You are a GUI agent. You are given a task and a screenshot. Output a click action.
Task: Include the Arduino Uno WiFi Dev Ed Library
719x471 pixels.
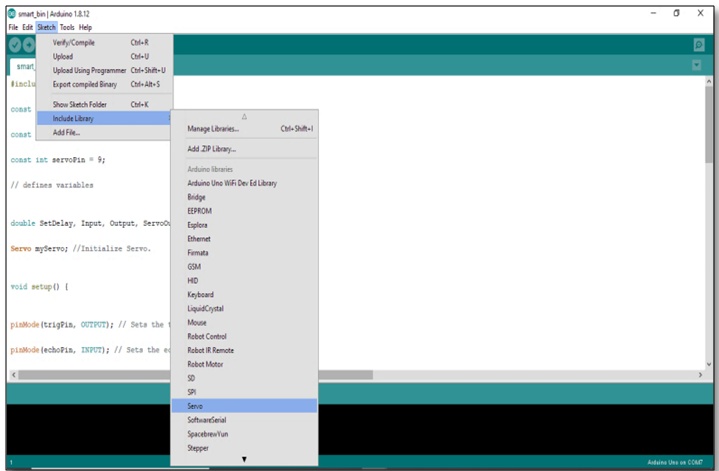point(244,183)
